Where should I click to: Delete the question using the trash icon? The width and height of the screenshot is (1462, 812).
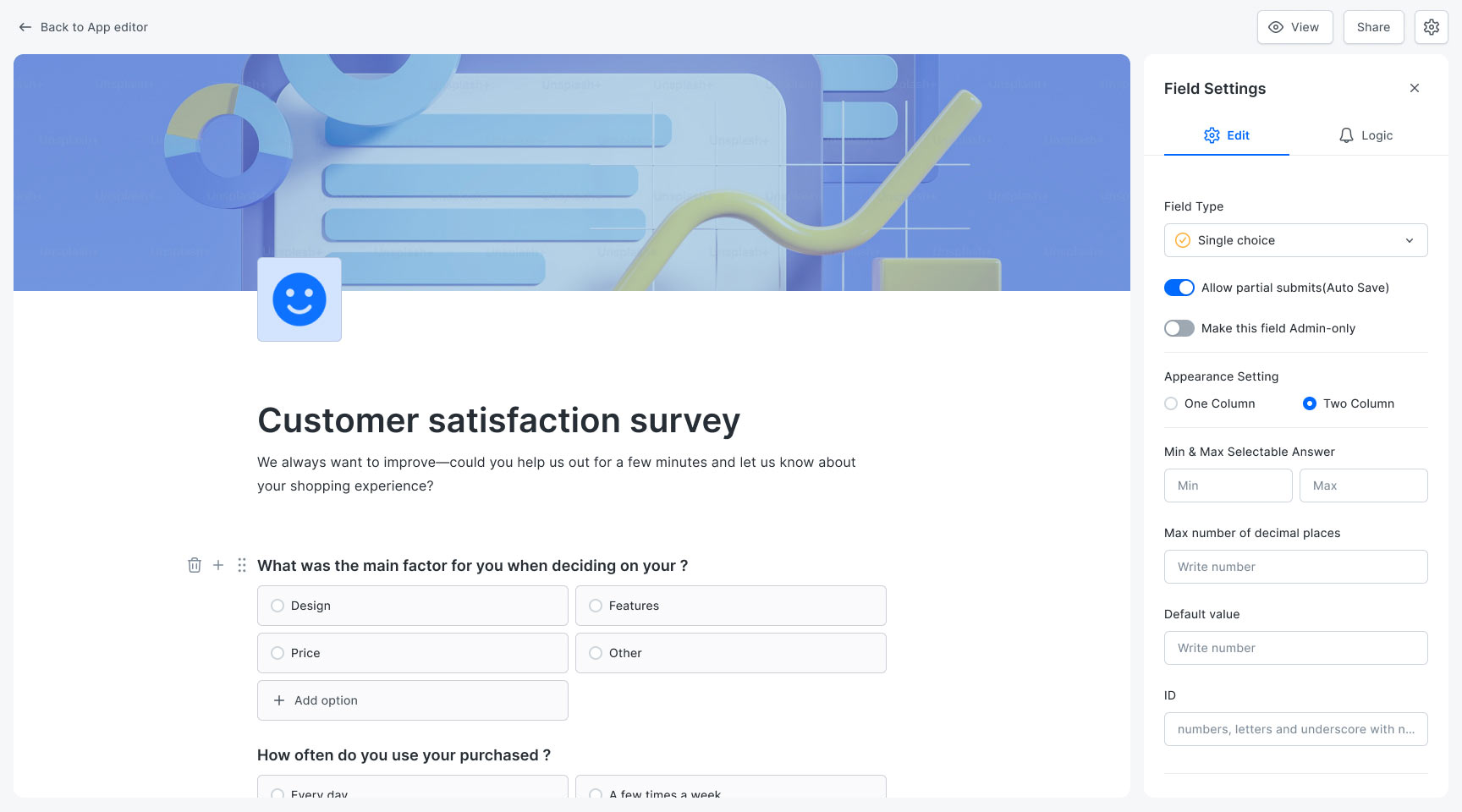(195, 565)
